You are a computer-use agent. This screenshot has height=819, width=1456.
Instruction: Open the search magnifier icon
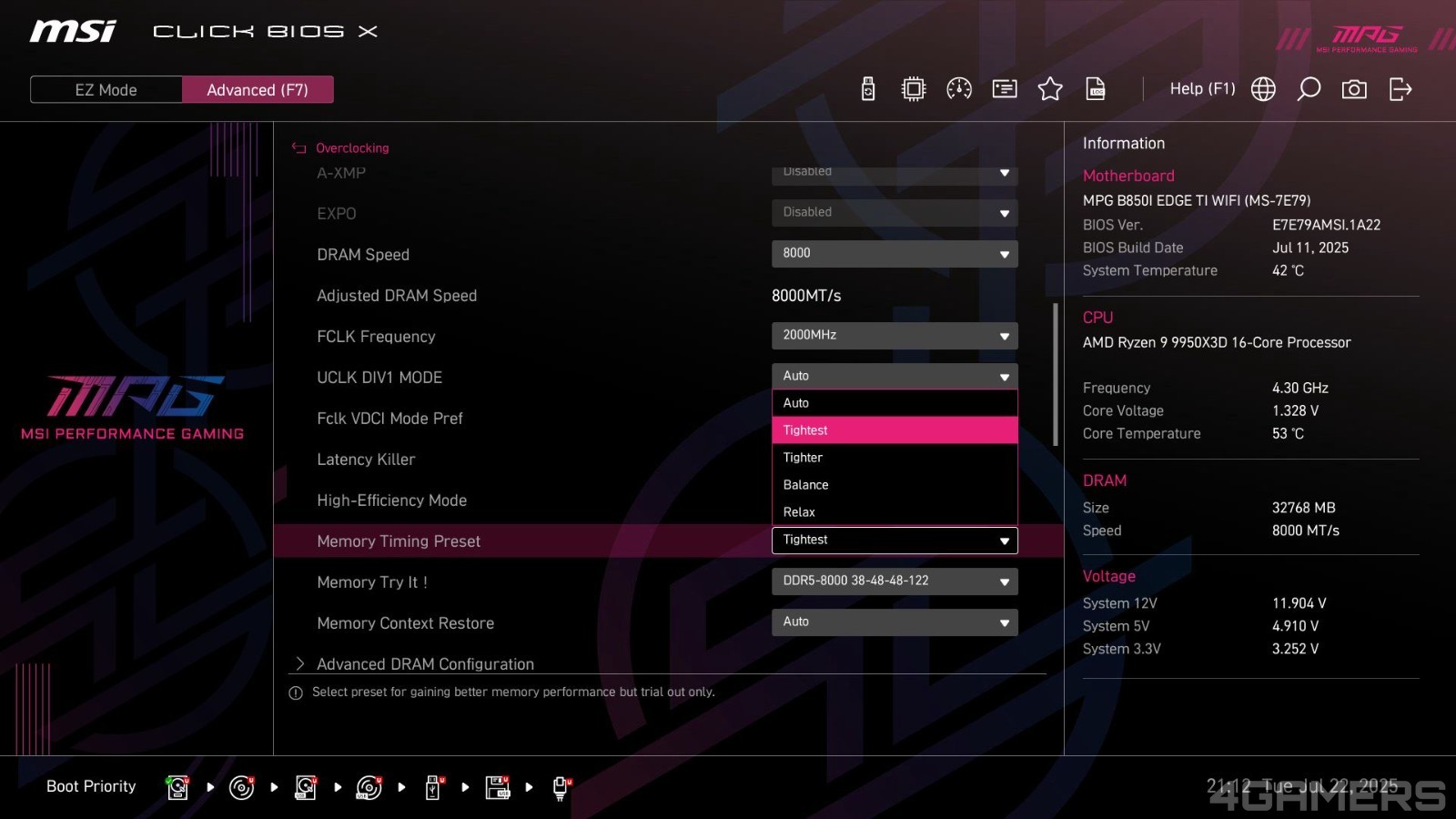coord(1309,88)
